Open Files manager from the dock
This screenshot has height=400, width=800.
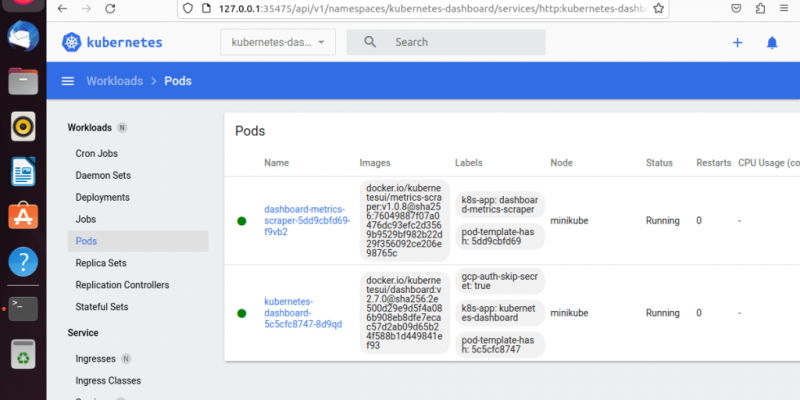point(23,81)
